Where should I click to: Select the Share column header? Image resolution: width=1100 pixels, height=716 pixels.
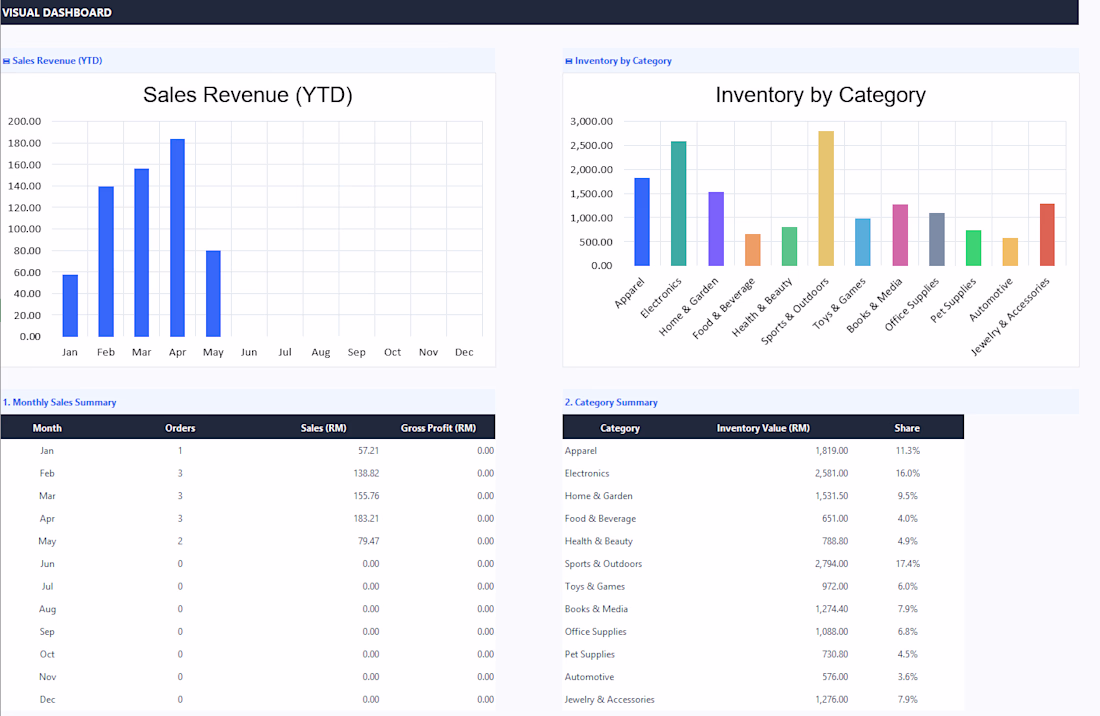click(907, 428)
